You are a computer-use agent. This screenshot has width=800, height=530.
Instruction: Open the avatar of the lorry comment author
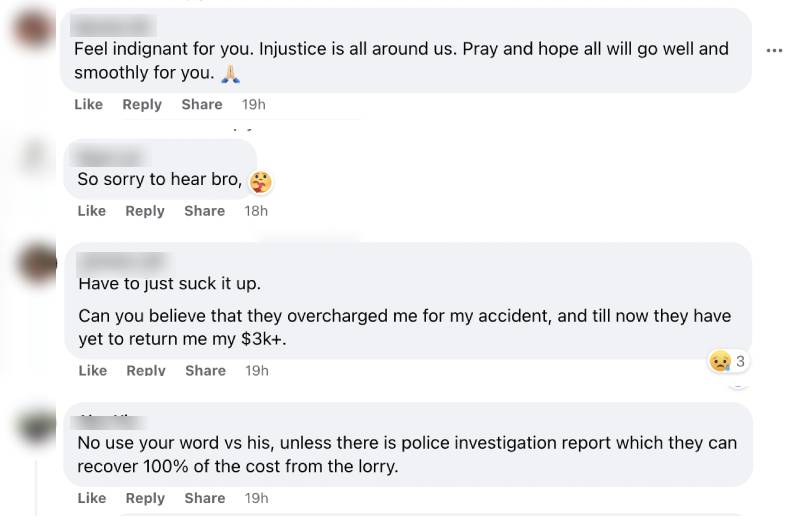coord(39,425)
